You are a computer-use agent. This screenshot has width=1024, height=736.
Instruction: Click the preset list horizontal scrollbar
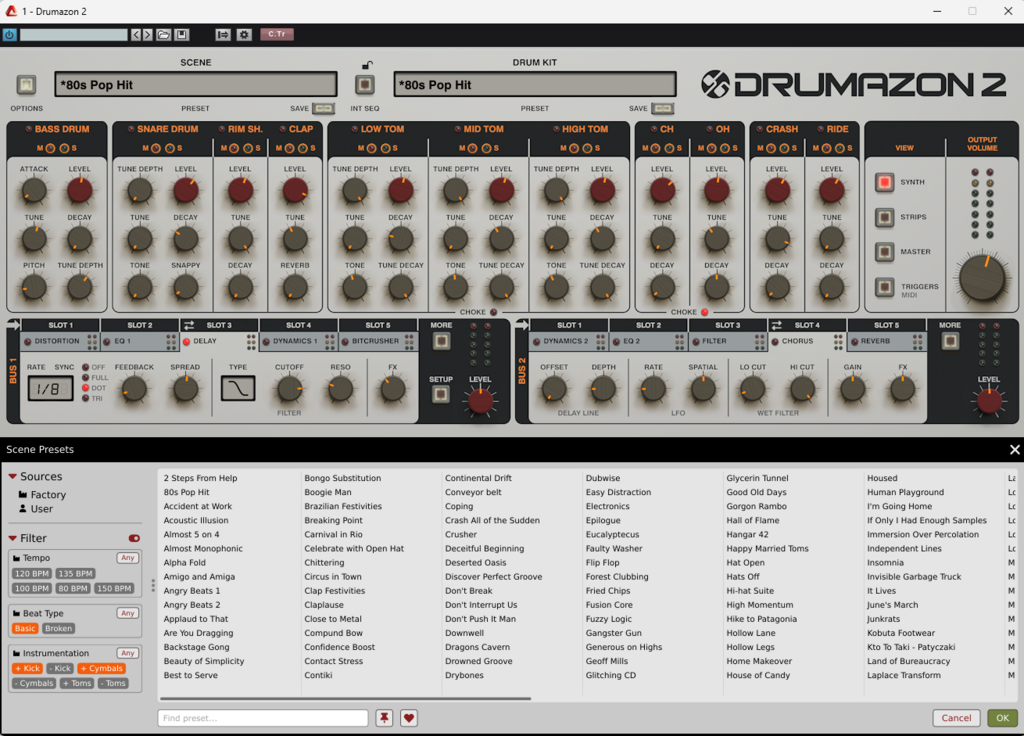pyautogui.click(x=345, y=699)
